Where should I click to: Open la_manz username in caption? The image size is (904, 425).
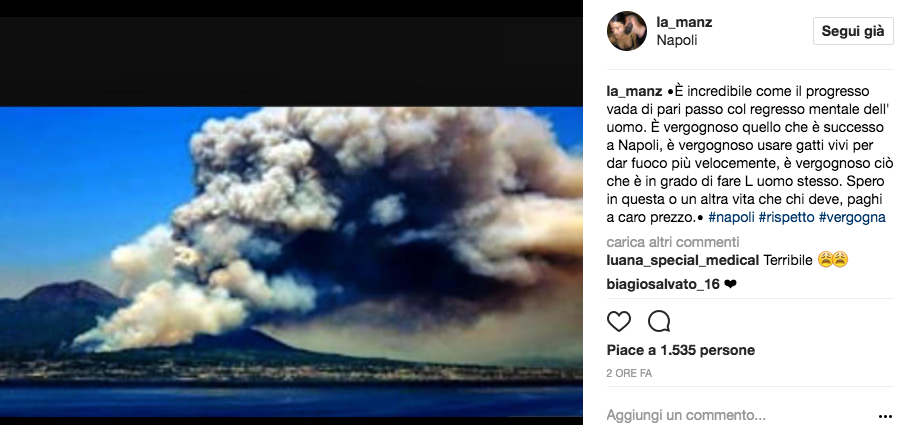pos(634,92)
